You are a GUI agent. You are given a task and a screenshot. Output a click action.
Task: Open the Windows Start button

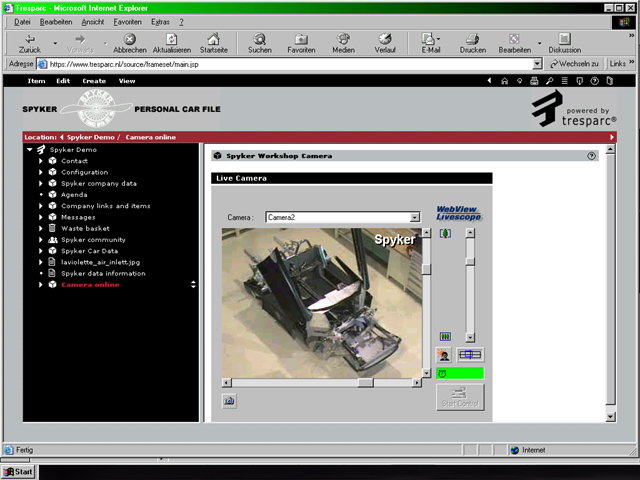[x=18, y=472]
